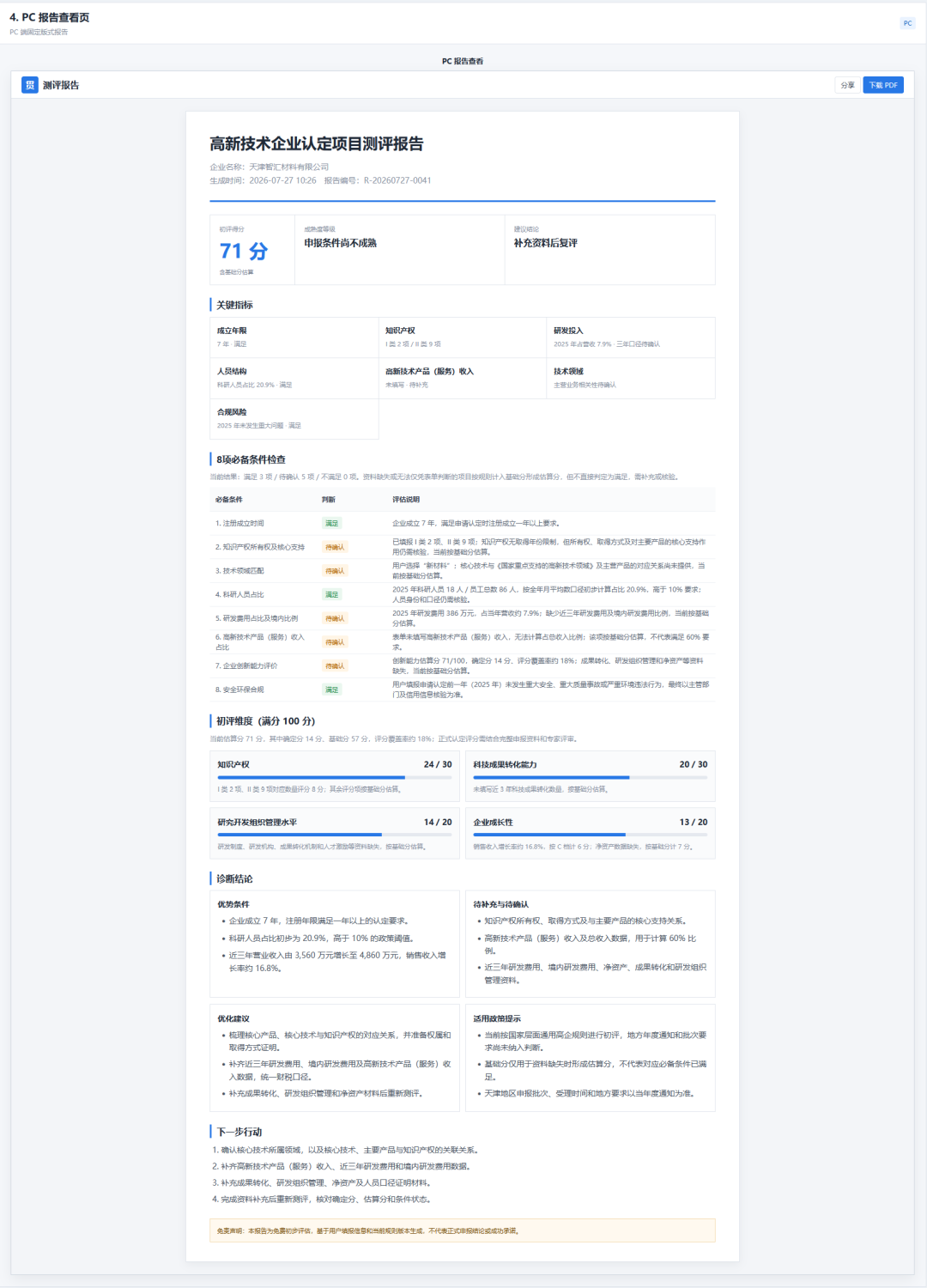This screenshot has height=1288, width=927.
Task: Click the 待确认 badge for 技术领域匹配
Action: click(x=334, y=571)
